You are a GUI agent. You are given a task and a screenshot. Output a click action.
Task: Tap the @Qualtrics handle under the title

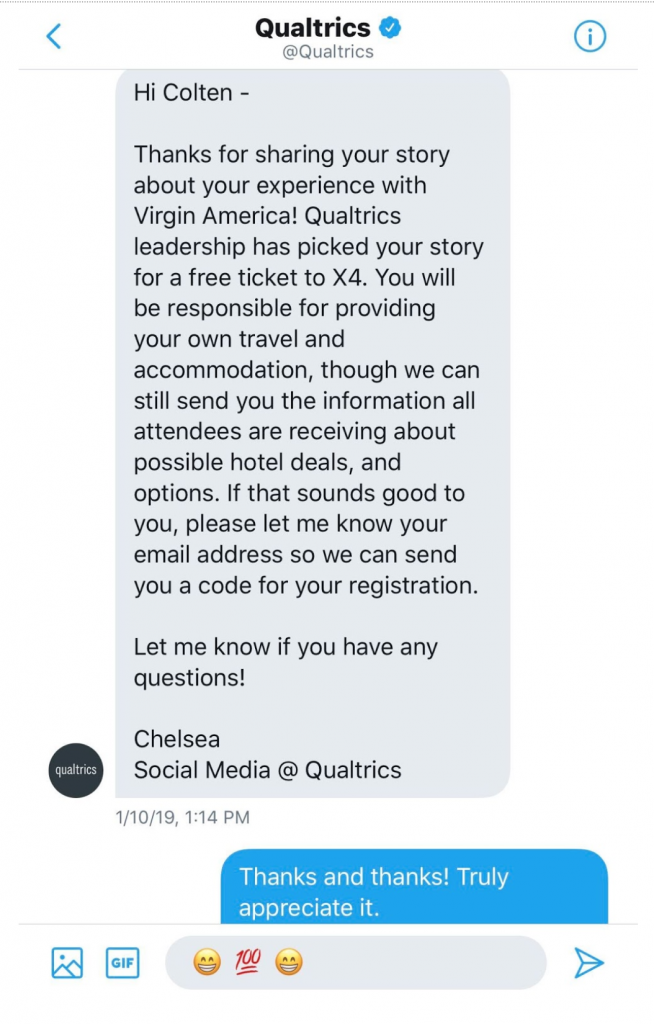(x=327, y=52)
